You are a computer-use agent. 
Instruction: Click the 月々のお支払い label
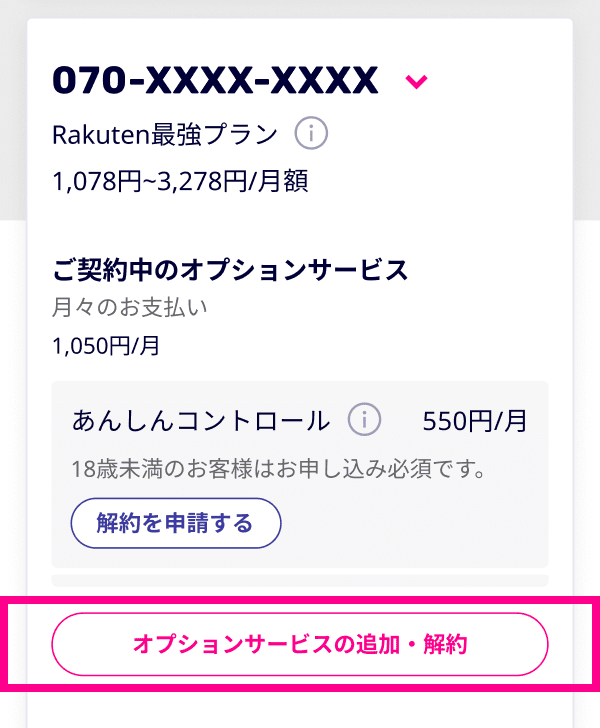coord(130,307)
